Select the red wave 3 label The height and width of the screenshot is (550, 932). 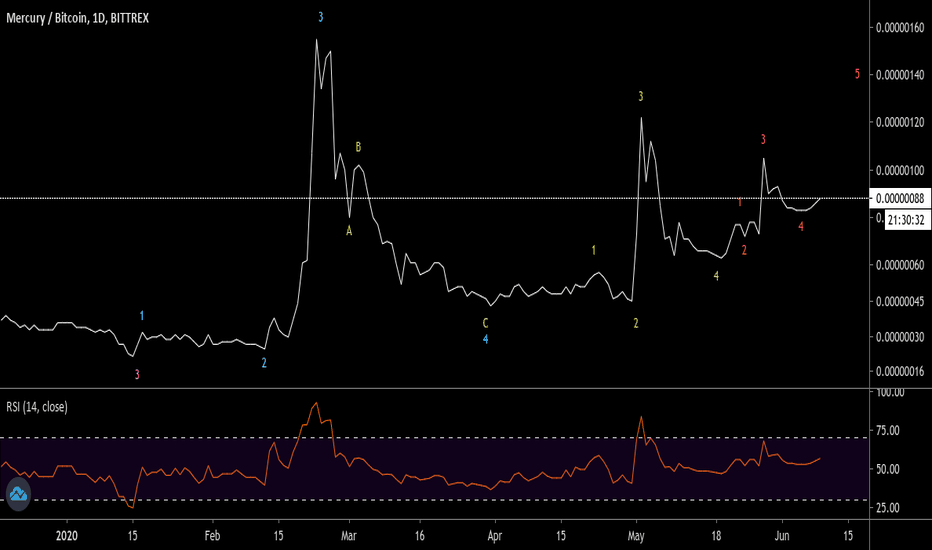click(x=763, y=140)
